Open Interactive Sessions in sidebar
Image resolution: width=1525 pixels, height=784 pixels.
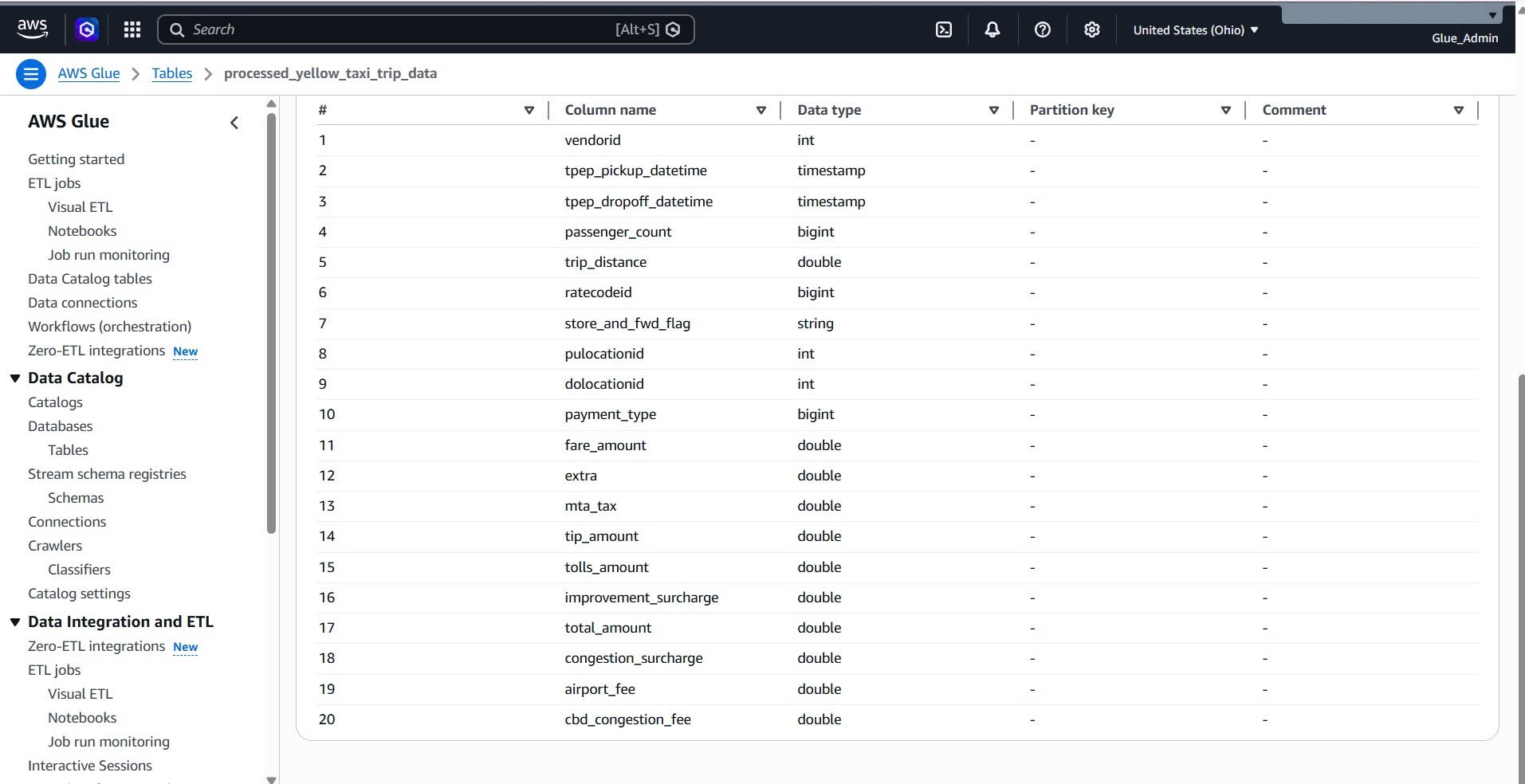click(89, 766)
